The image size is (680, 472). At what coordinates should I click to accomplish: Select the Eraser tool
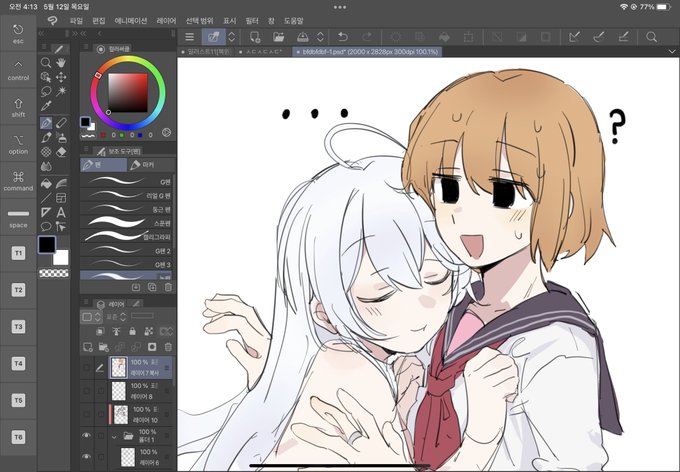[61, 152]
